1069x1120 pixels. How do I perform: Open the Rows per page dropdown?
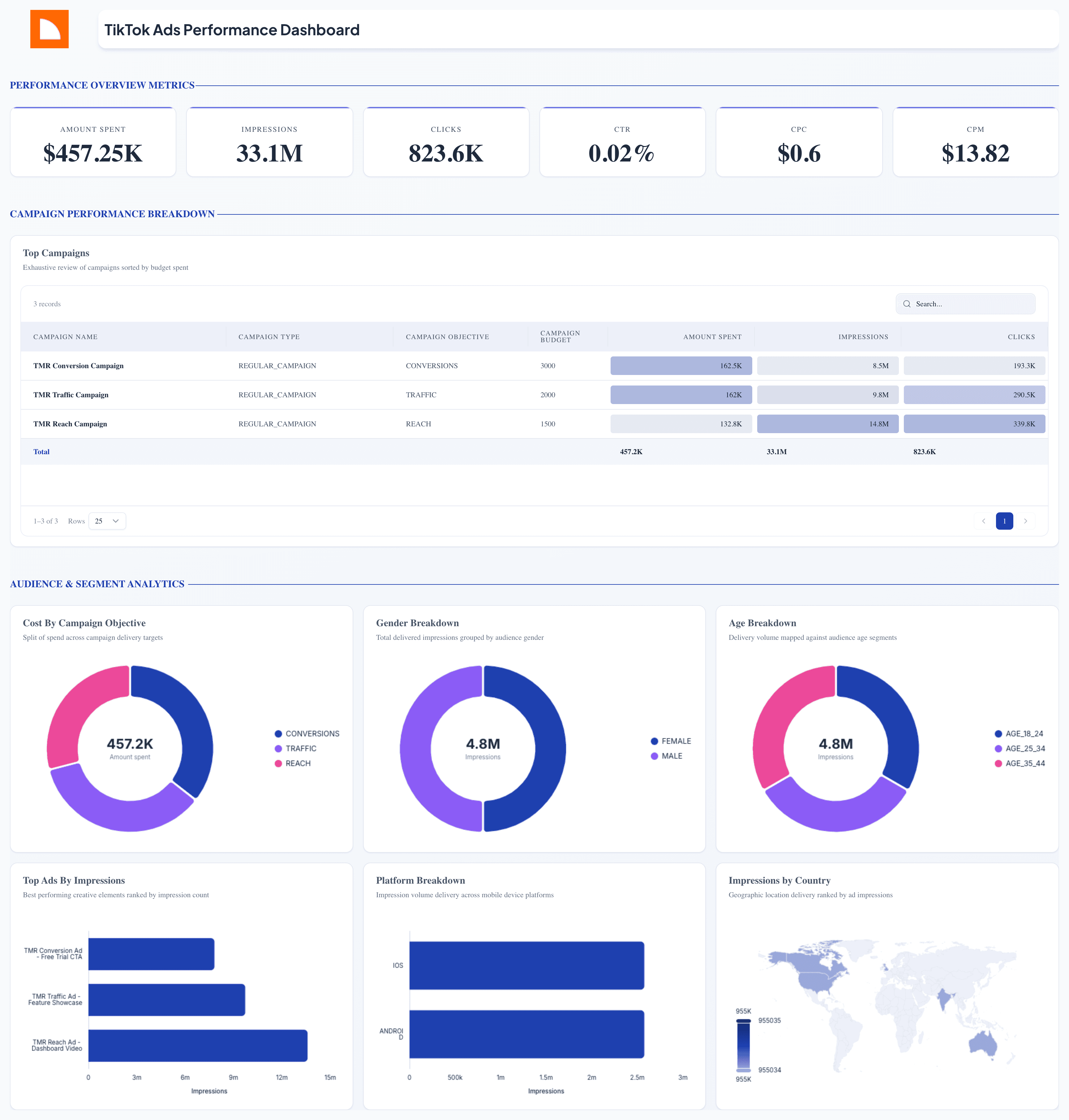[107, 521]
